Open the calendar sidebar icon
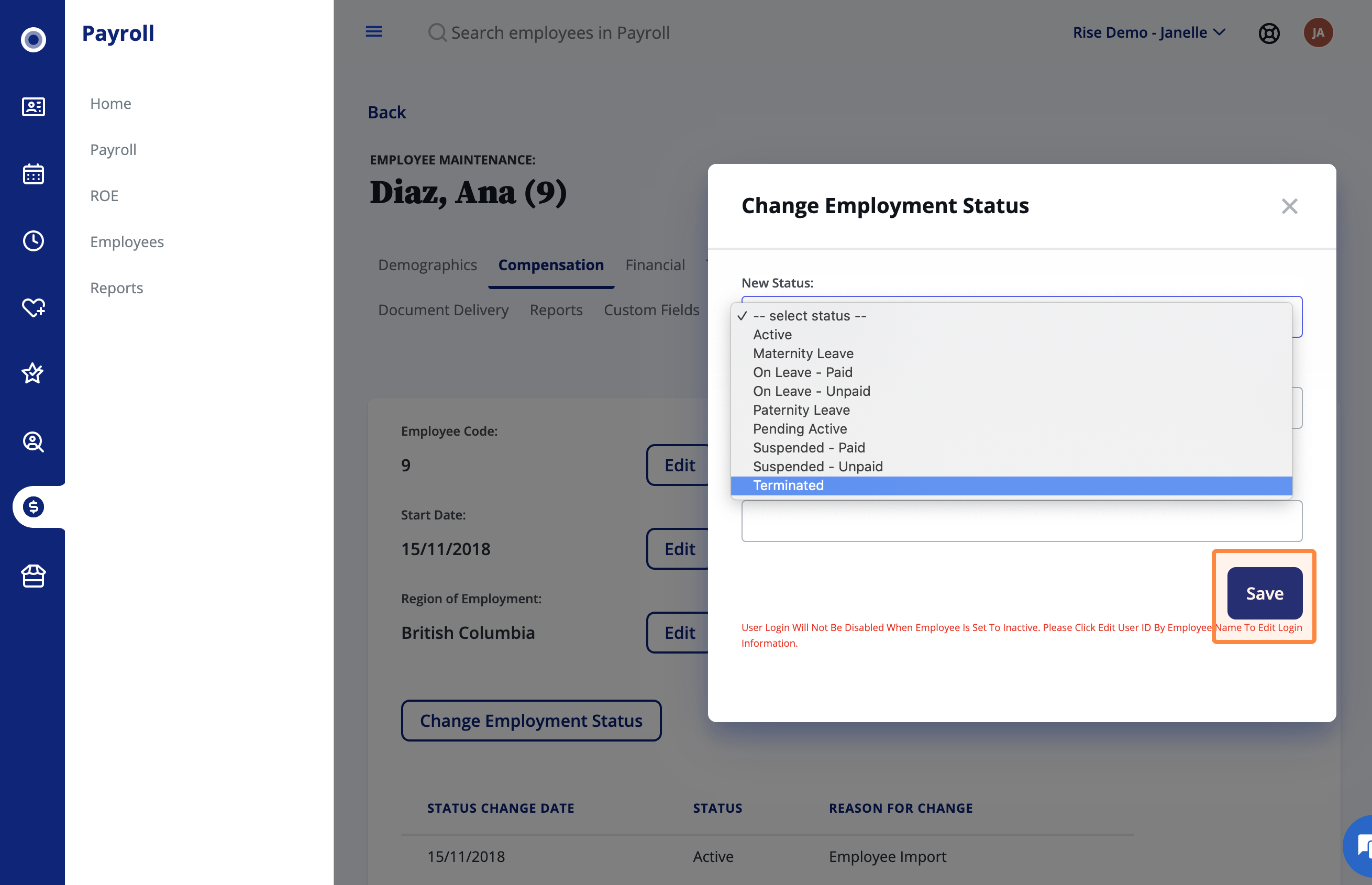Image resolution: width=1372 pixels, height=885 pixels. click(x=34, y=173)
